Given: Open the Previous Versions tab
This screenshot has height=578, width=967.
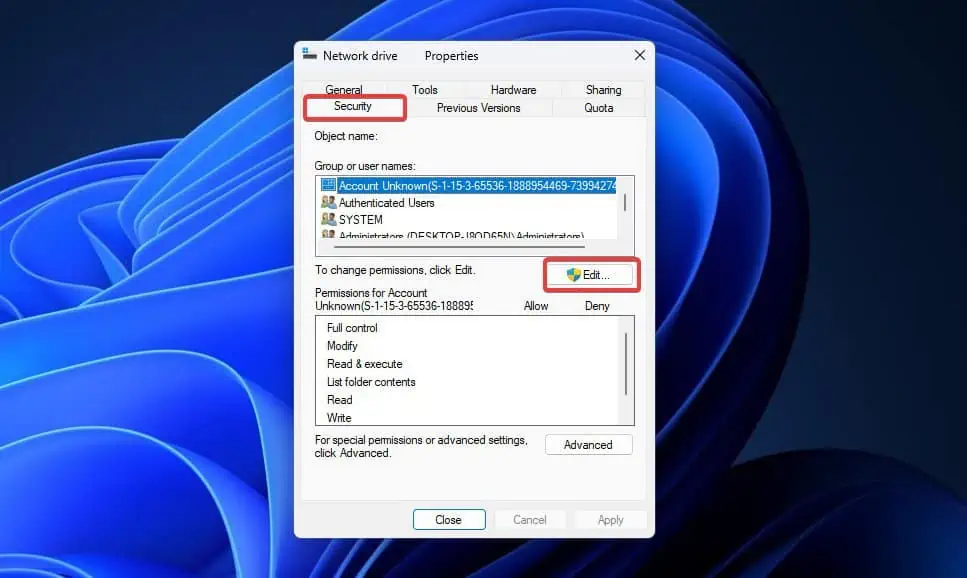Looking at the screenshot, I should tap(479, 108).
